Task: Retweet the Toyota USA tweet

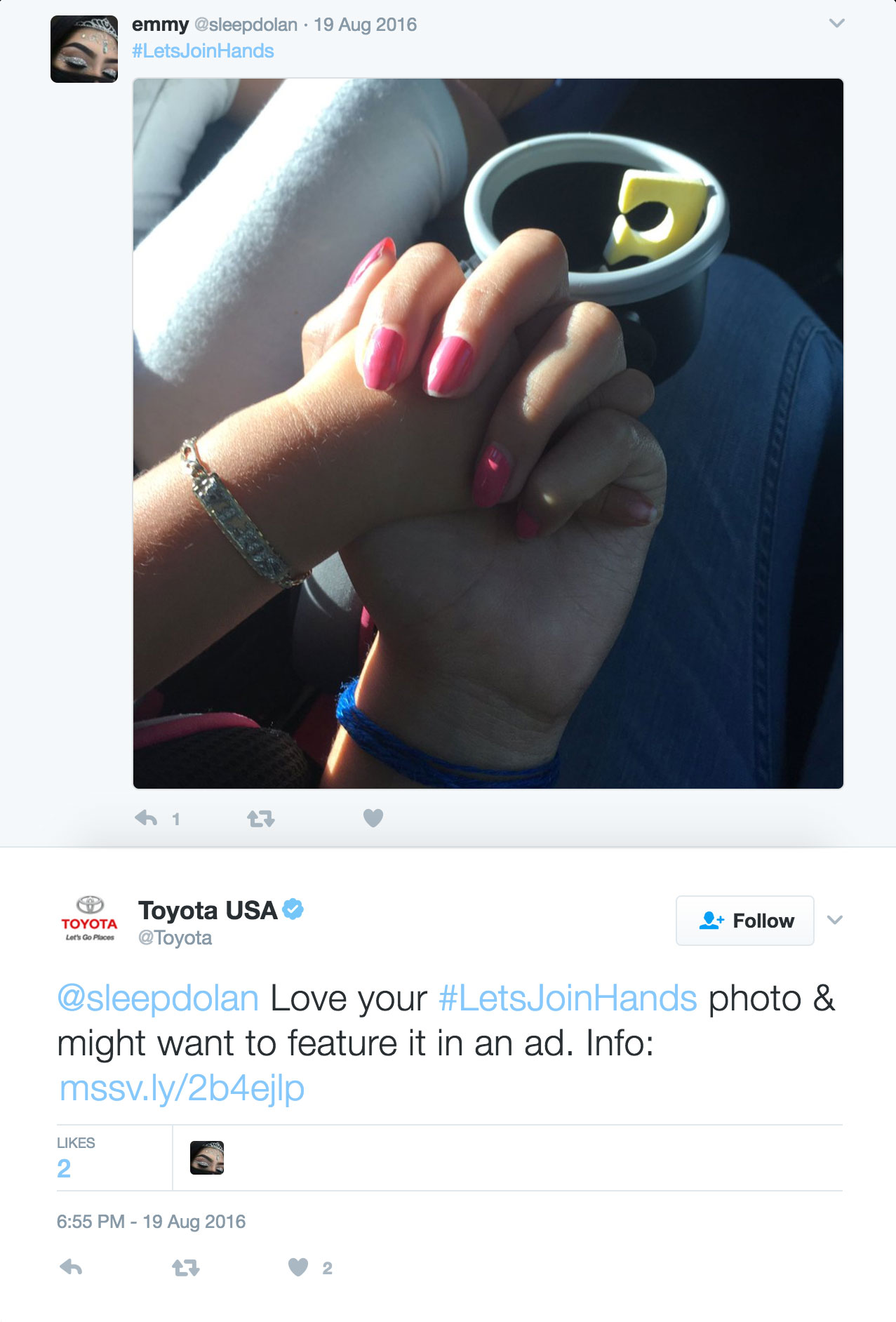Action: [x=186, y=1267]
